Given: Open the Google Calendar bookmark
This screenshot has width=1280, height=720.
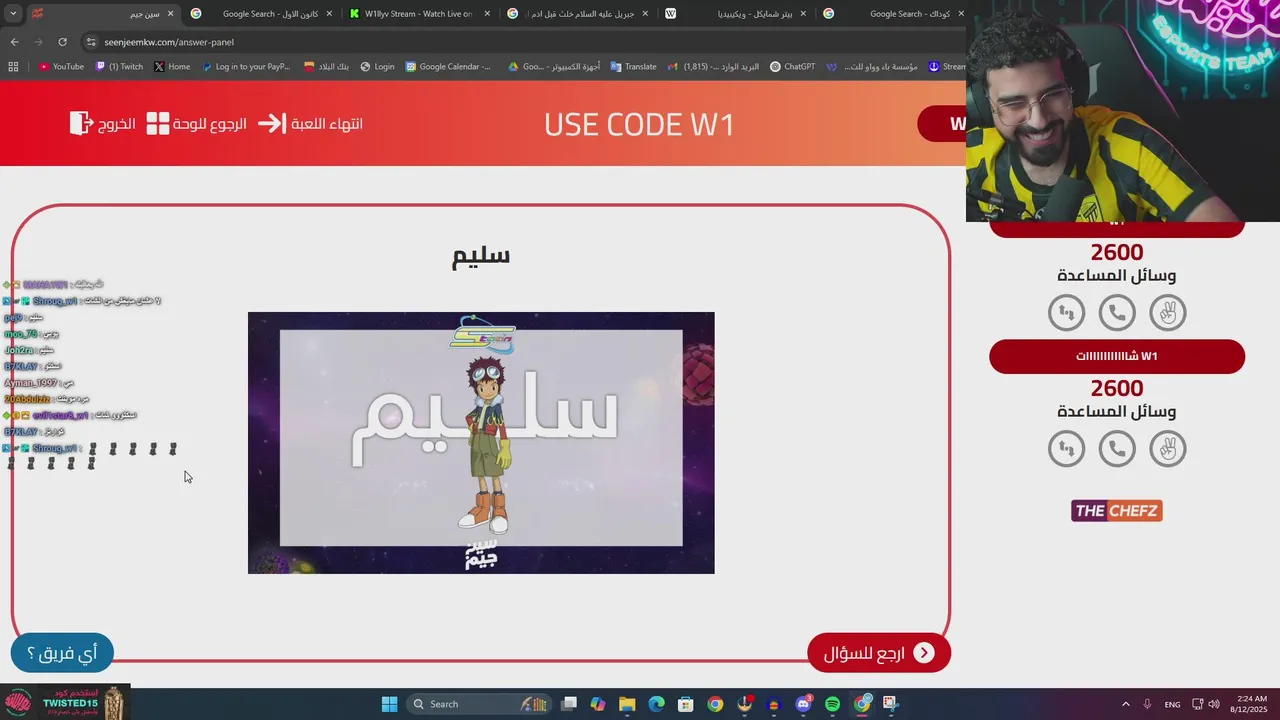Looking at the screenshot, I should 448,67.
